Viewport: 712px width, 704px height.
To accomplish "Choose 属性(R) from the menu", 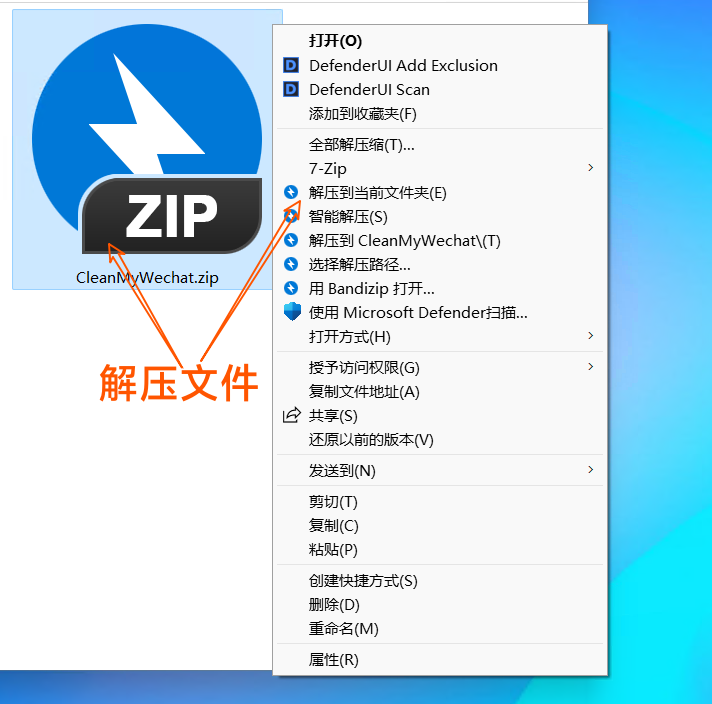I will (x=440, y=659).
